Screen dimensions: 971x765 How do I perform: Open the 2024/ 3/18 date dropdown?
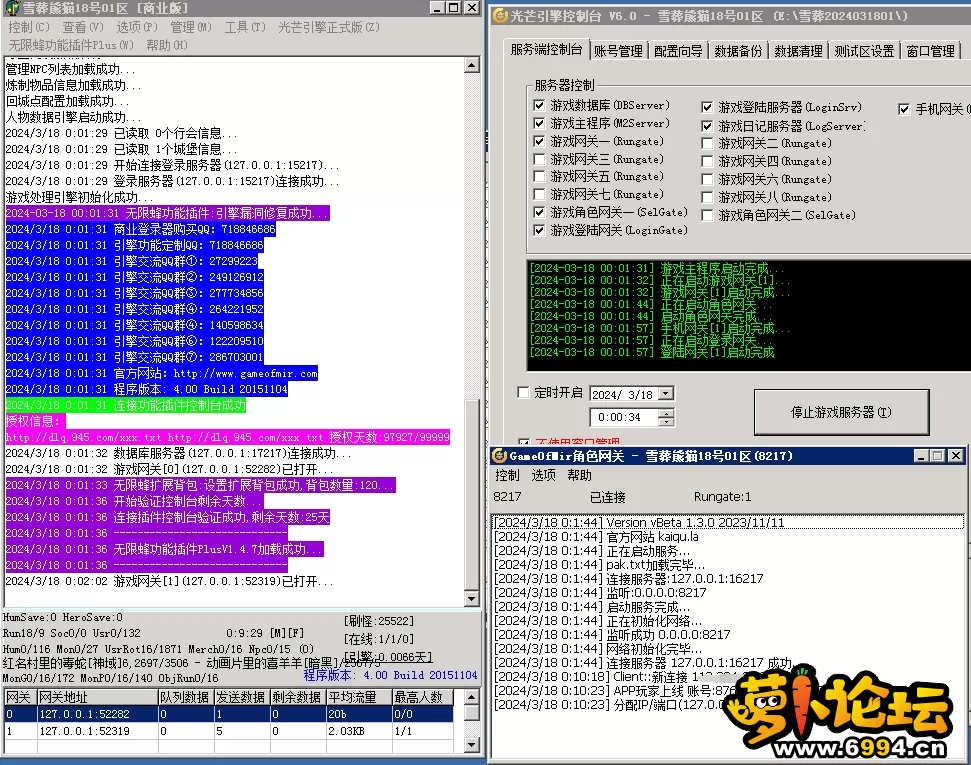point(666,394)
